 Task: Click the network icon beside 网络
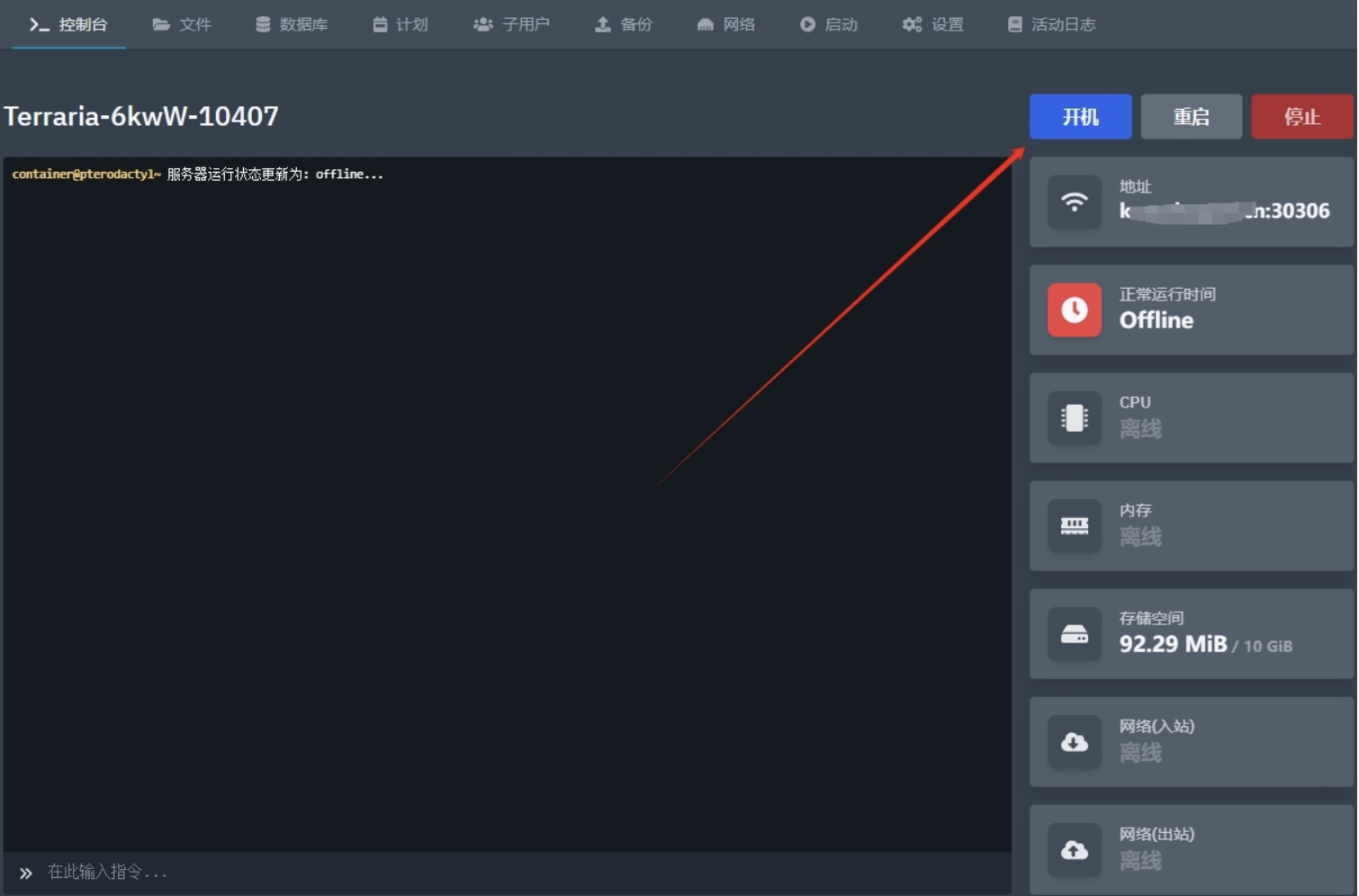[706, 24]
